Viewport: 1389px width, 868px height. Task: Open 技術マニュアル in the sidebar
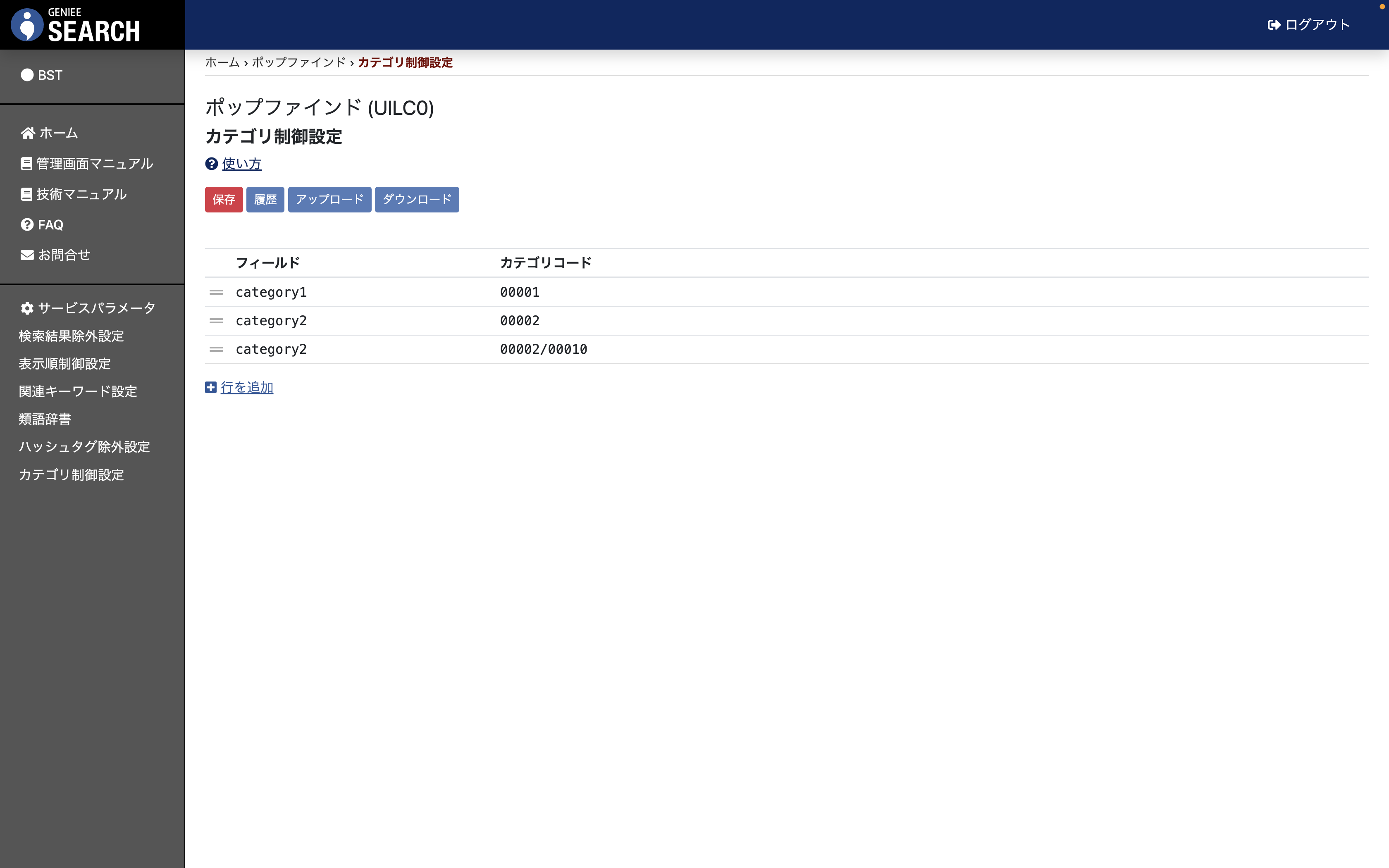click(81, 194)
